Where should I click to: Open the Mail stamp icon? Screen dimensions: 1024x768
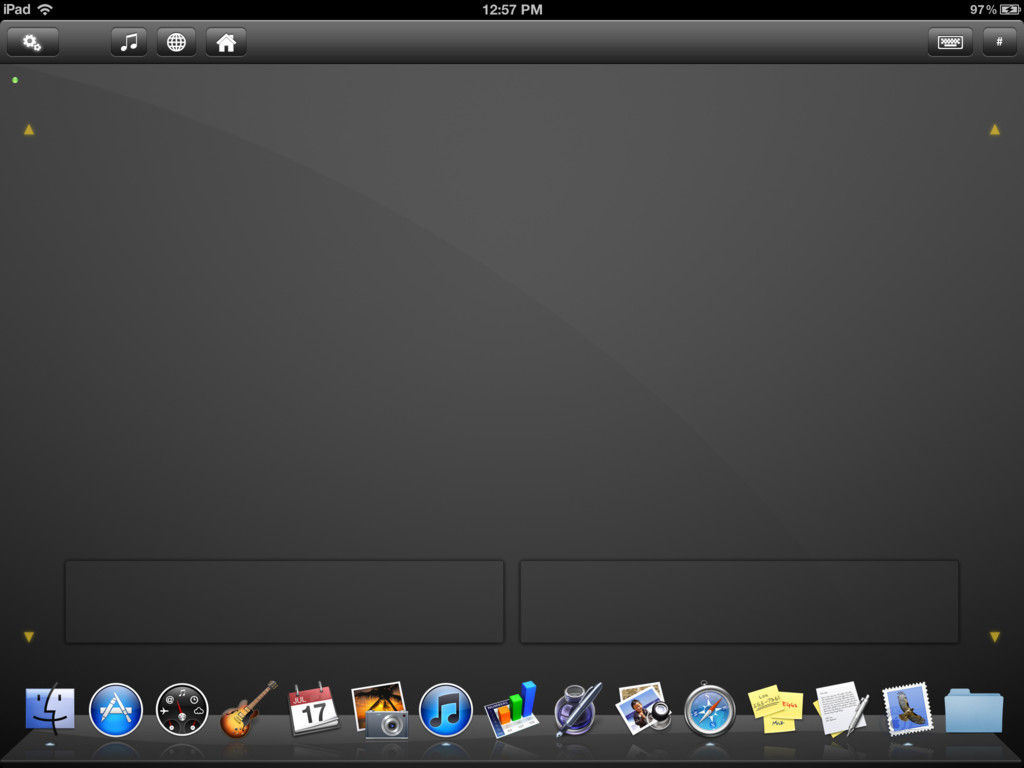pos(908,710)
